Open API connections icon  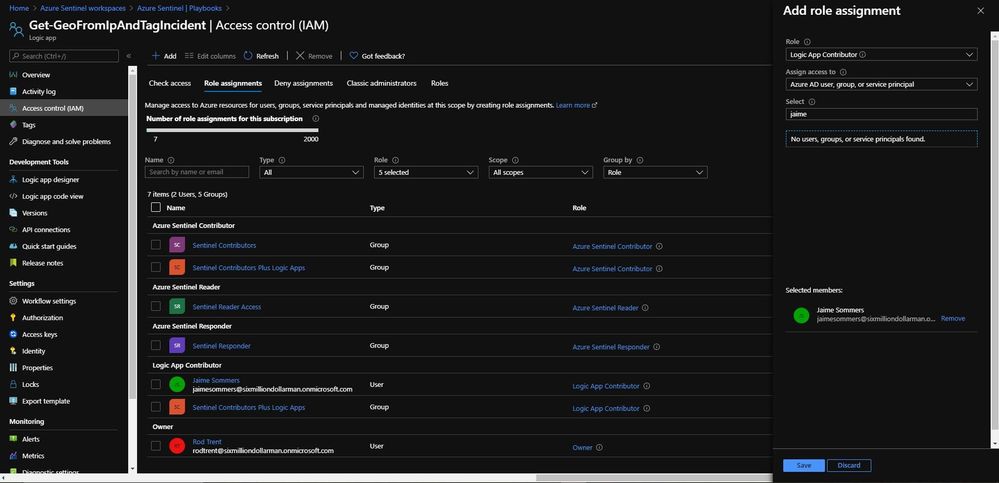tap(13, 229)
